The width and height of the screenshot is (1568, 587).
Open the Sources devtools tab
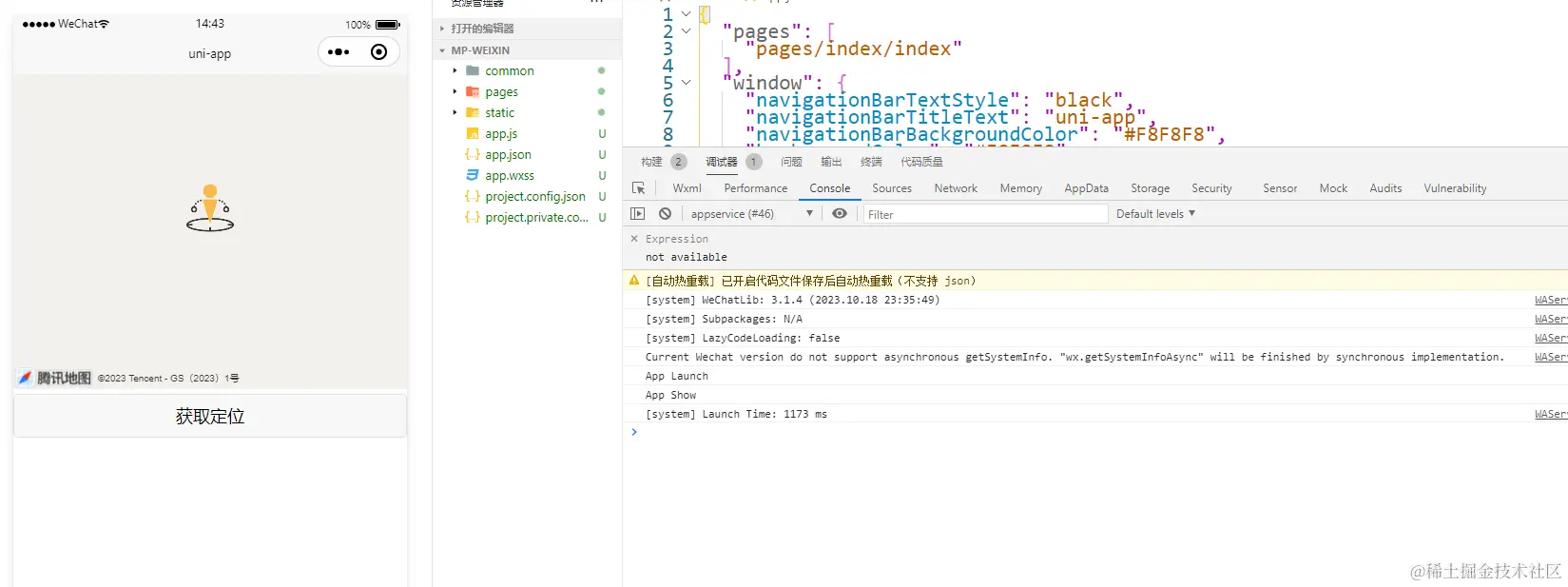click(x=892, y=187)
